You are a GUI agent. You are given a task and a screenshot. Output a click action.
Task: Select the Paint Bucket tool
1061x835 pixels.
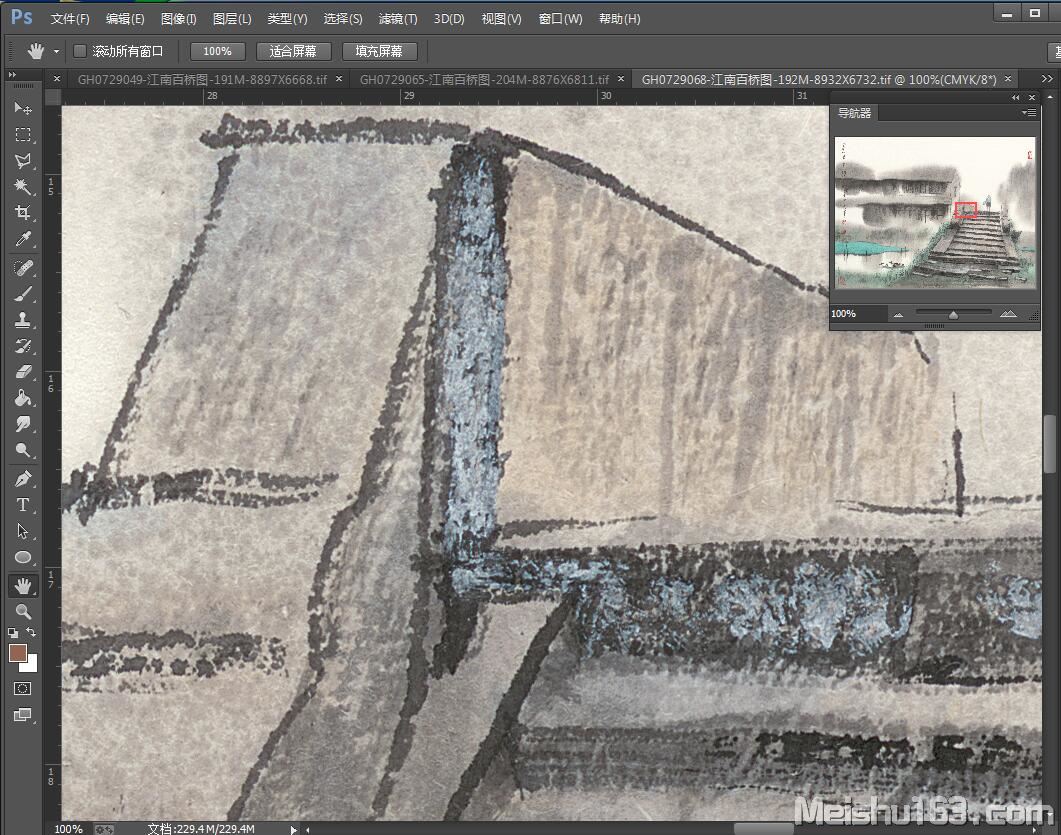23,399
